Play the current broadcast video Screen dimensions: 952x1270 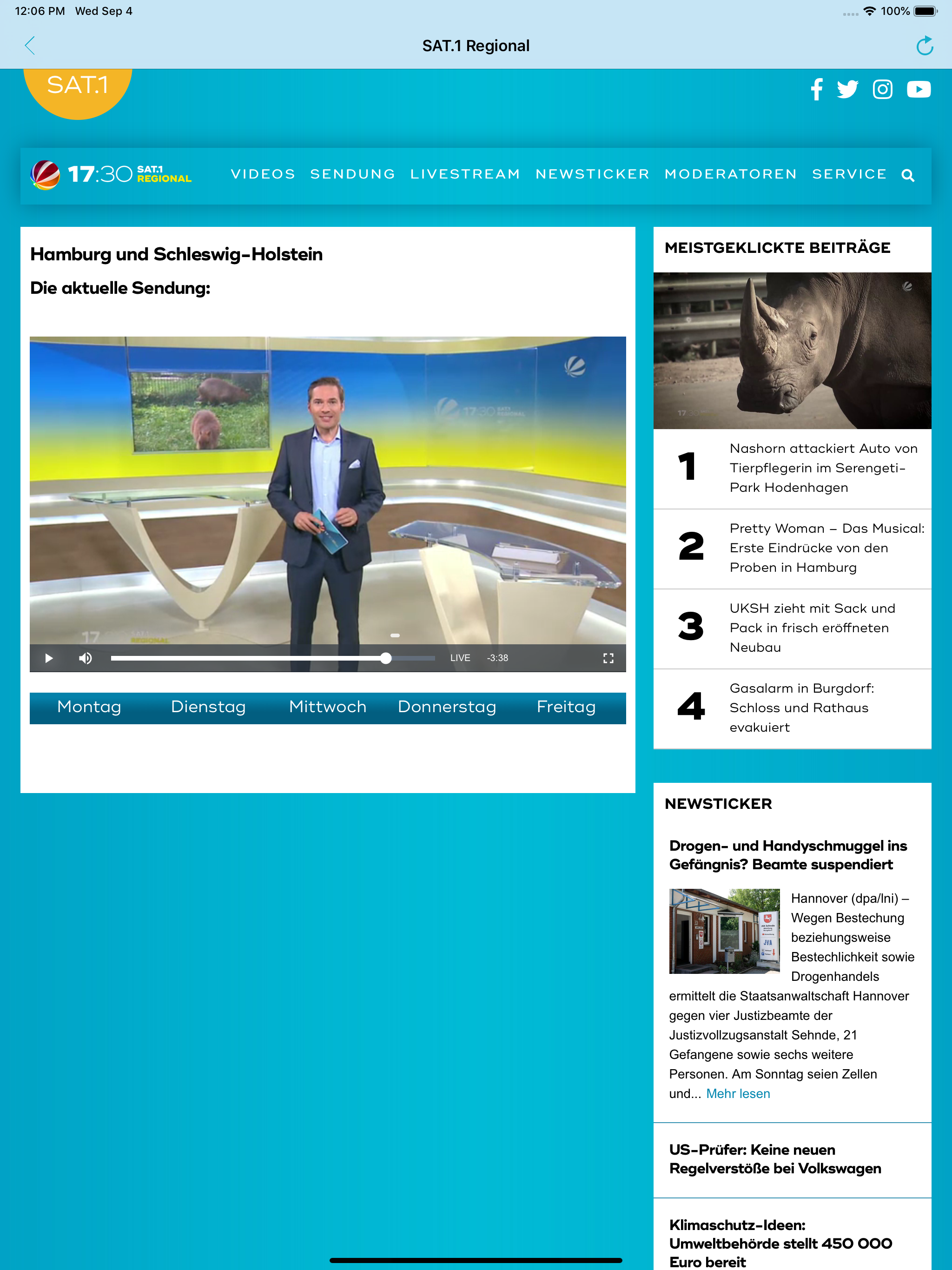point(49,658)
